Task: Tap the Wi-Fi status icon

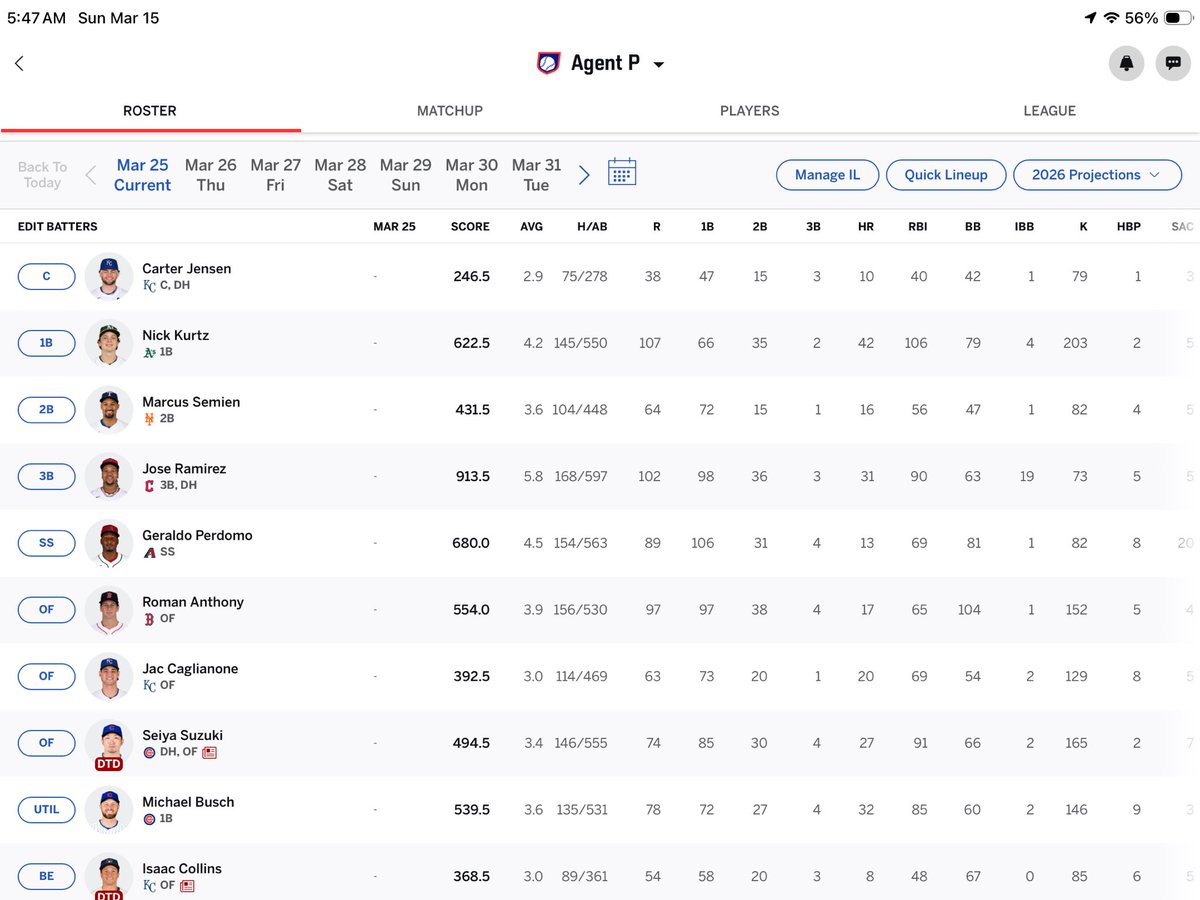Action: click(x=1111, y=18)
